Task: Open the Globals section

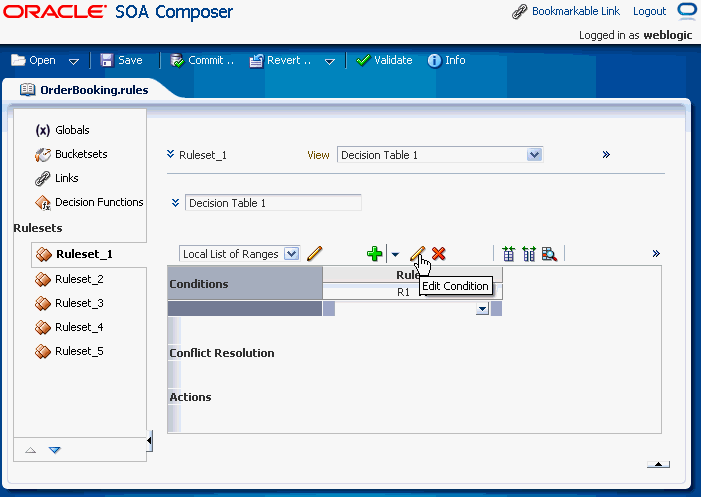Action: tap(72, 130)
